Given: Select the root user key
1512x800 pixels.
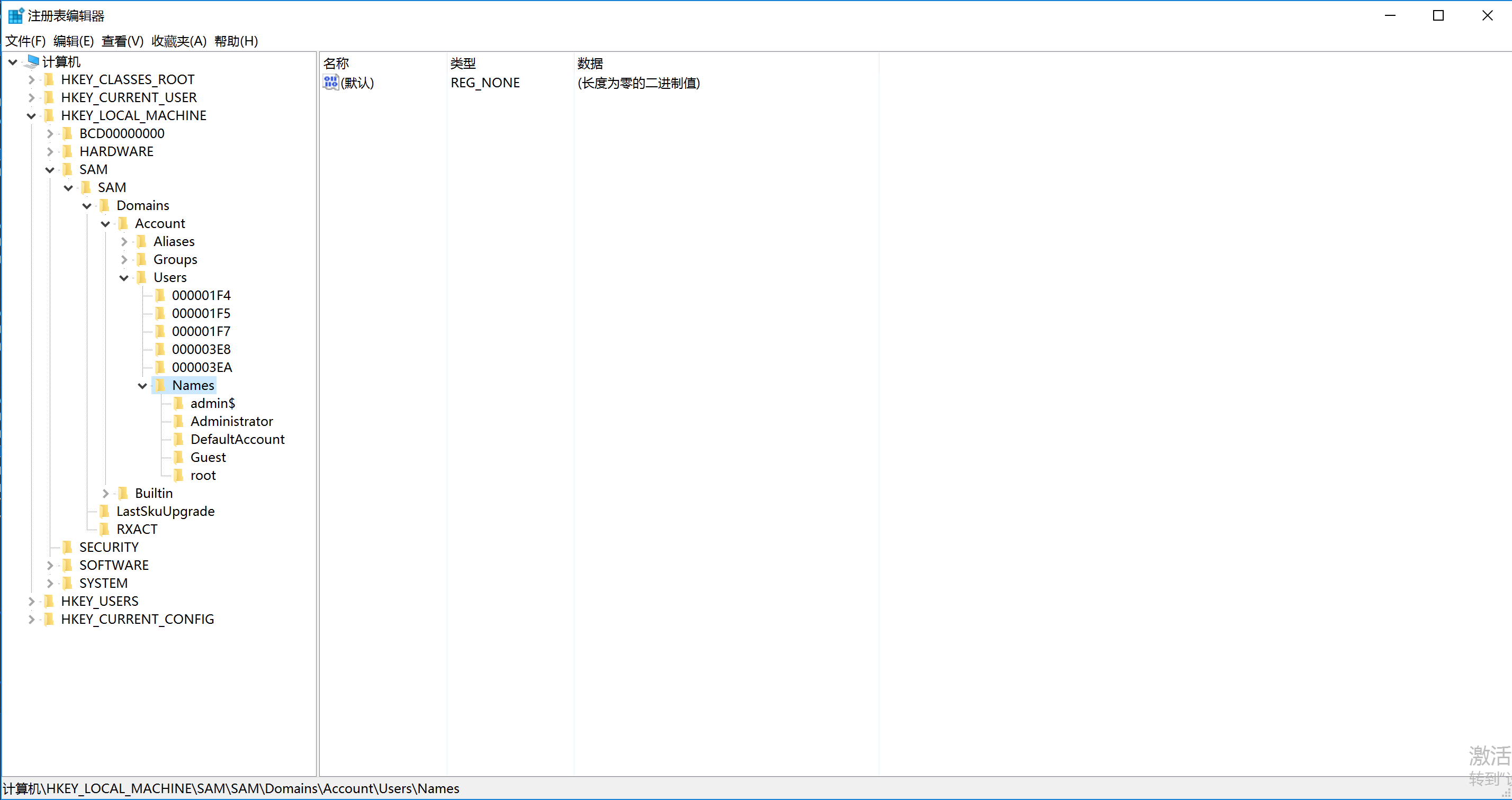Looking at the screenshot, I should (202, 476).
